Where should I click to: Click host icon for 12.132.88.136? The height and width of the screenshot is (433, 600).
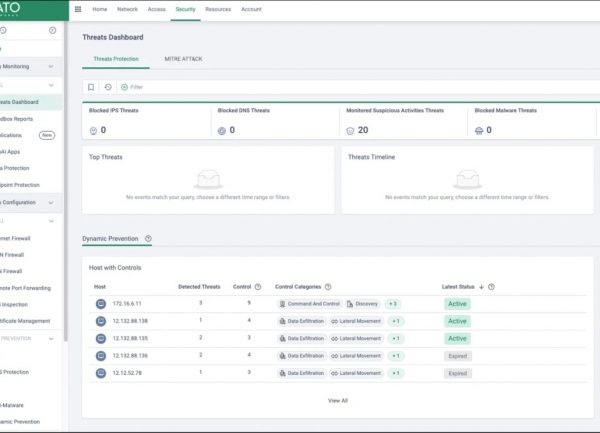pyautogui.click(x=101, y=356)
